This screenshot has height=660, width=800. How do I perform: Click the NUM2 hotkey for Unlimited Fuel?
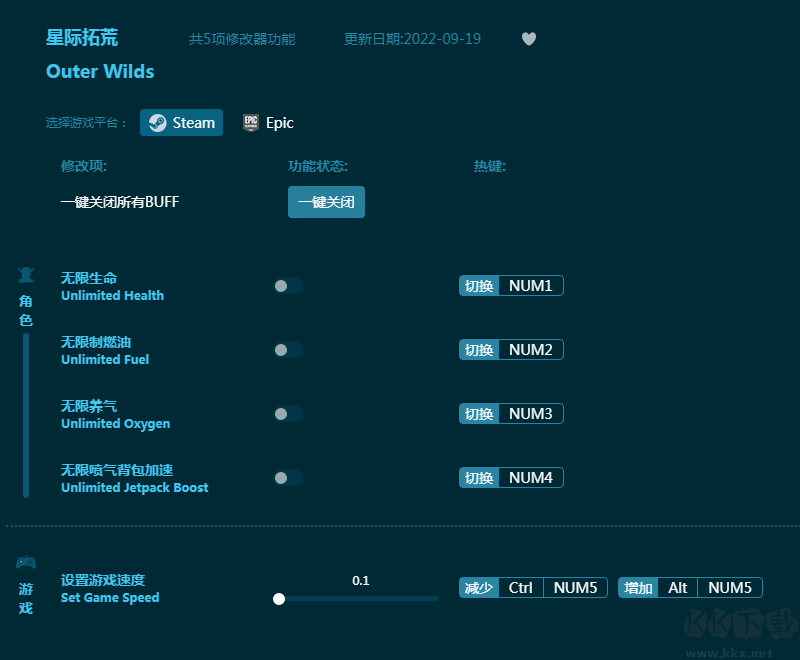(x=530, y=350)
